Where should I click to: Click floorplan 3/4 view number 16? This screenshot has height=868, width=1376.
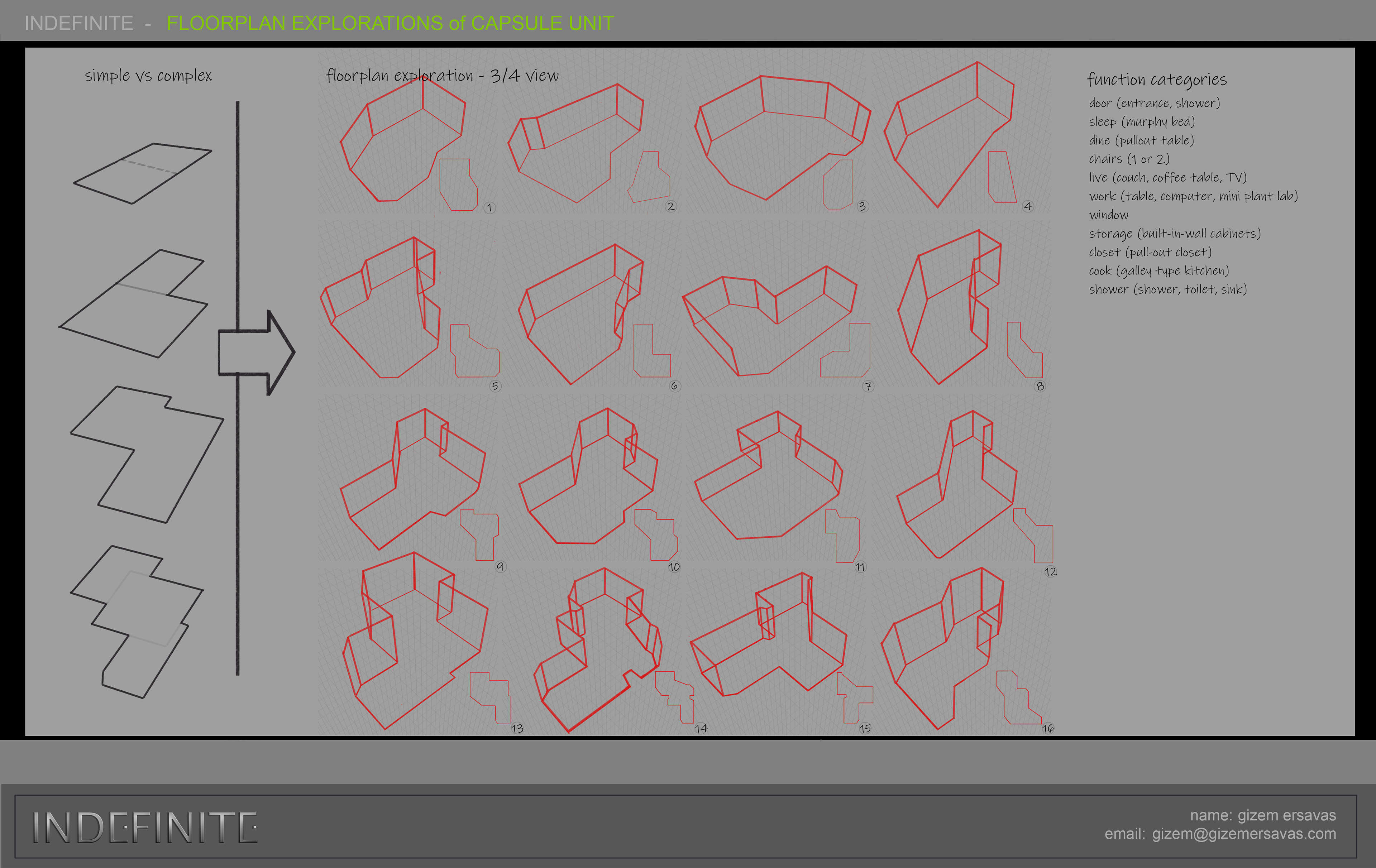click(x=943, y=648)
